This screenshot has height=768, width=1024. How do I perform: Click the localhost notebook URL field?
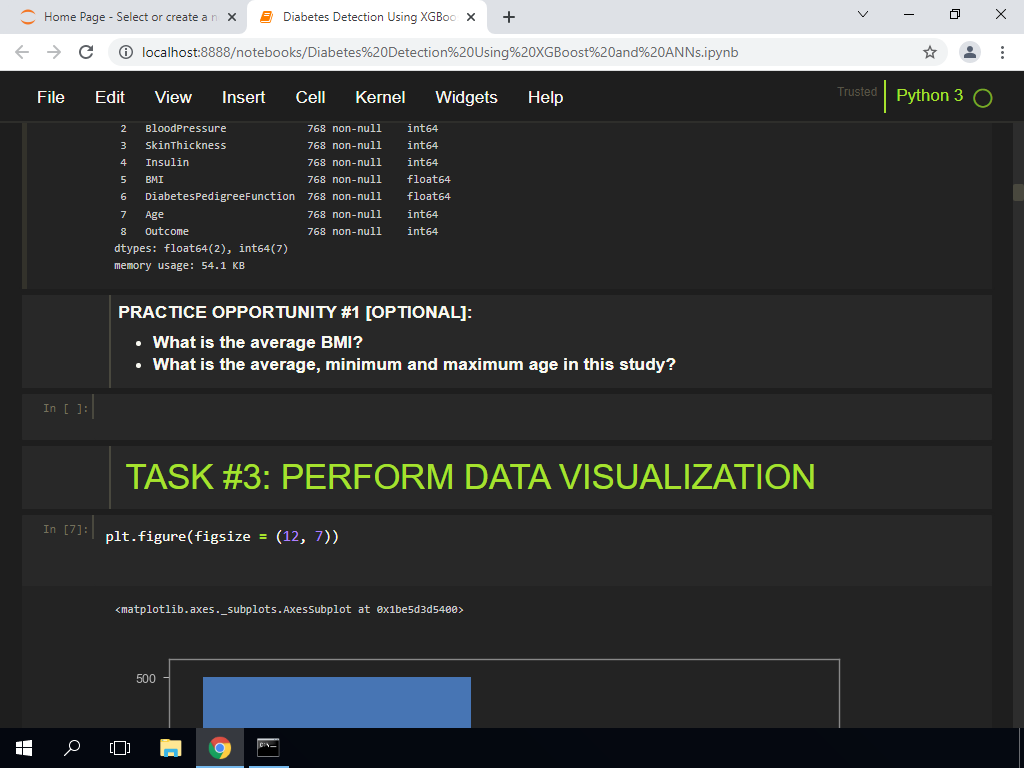click(440, 52)
